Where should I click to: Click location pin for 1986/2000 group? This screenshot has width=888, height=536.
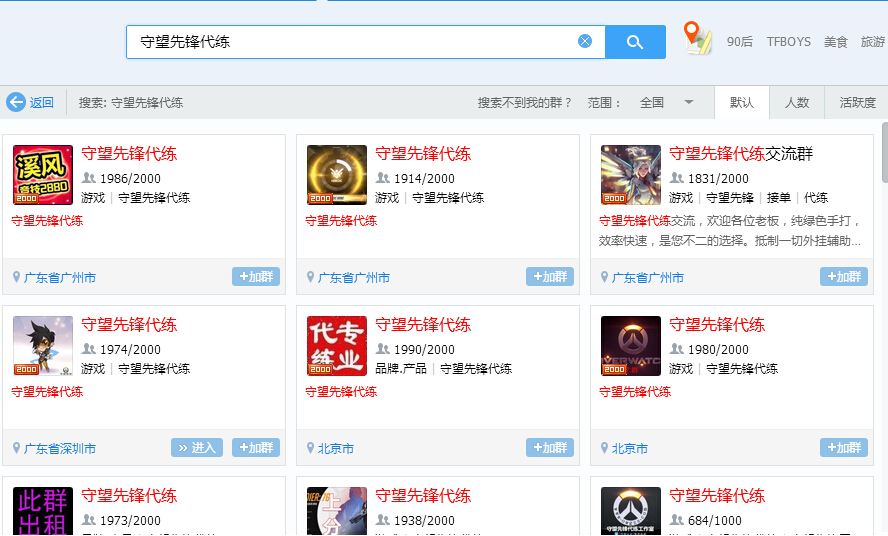tap(16, 277)
